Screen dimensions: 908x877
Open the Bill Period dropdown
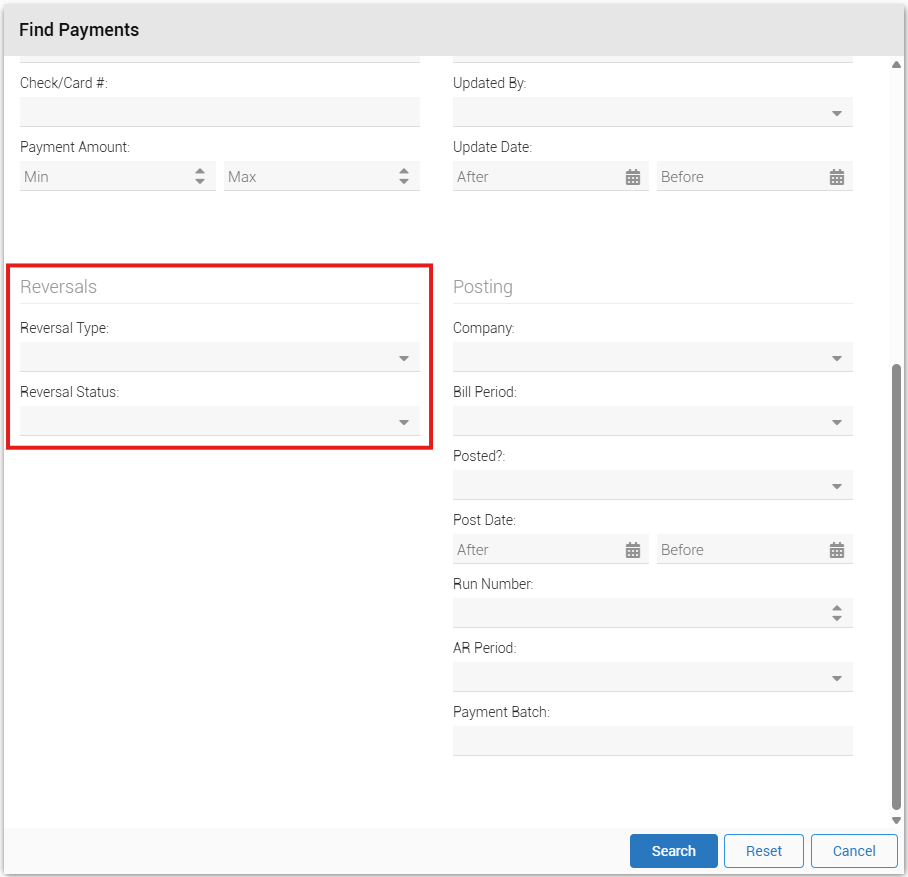(x=837, y=422)
